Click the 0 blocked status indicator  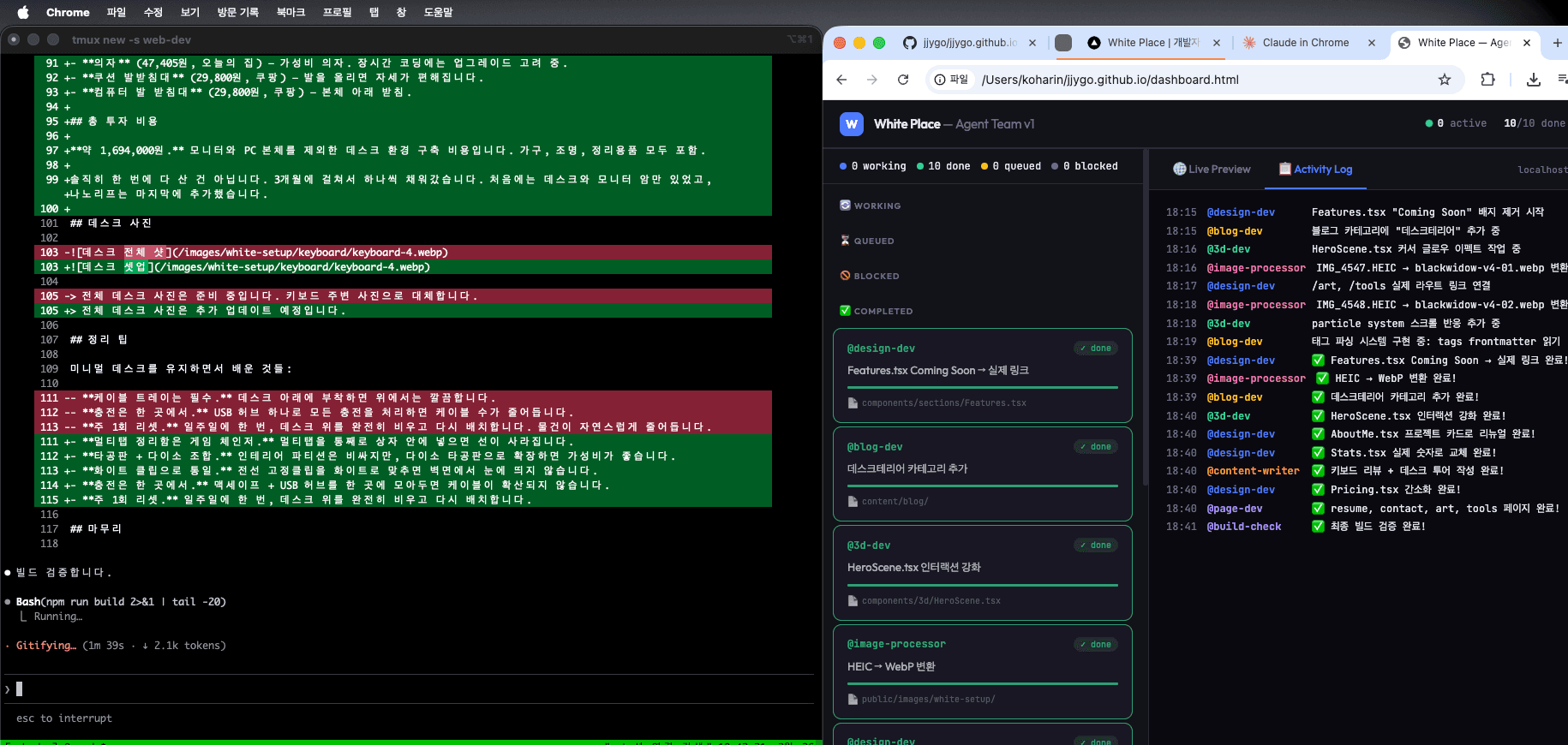tap(1085, 166)
